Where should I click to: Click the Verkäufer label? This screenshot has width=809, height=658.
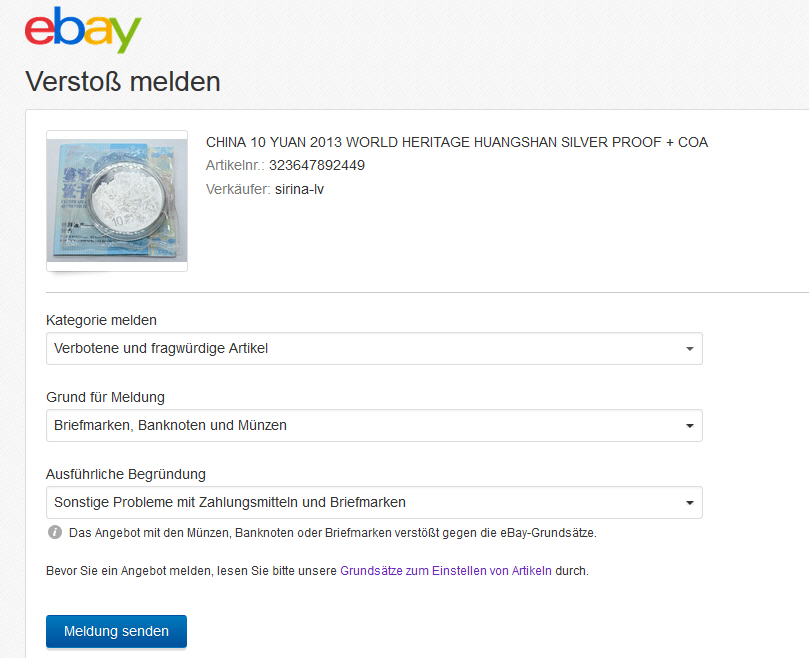(237, 189)
